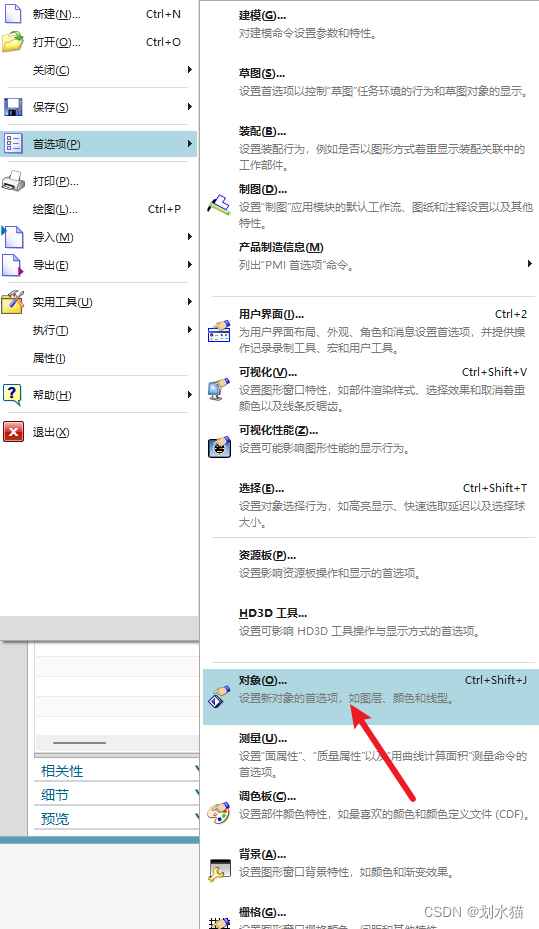Choose Open 打开(O)... menu item
This screenshot has width=539, height=929.
[x=98, y=42]
